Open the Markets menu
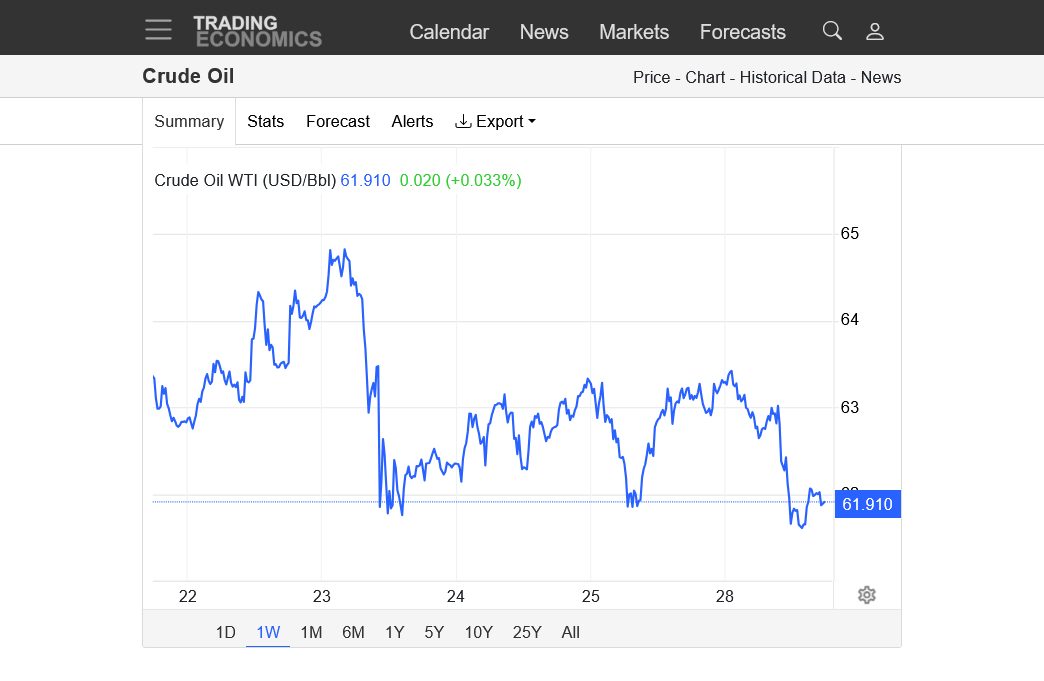Screen dimensions: 1044x681 tap(634, 32)
